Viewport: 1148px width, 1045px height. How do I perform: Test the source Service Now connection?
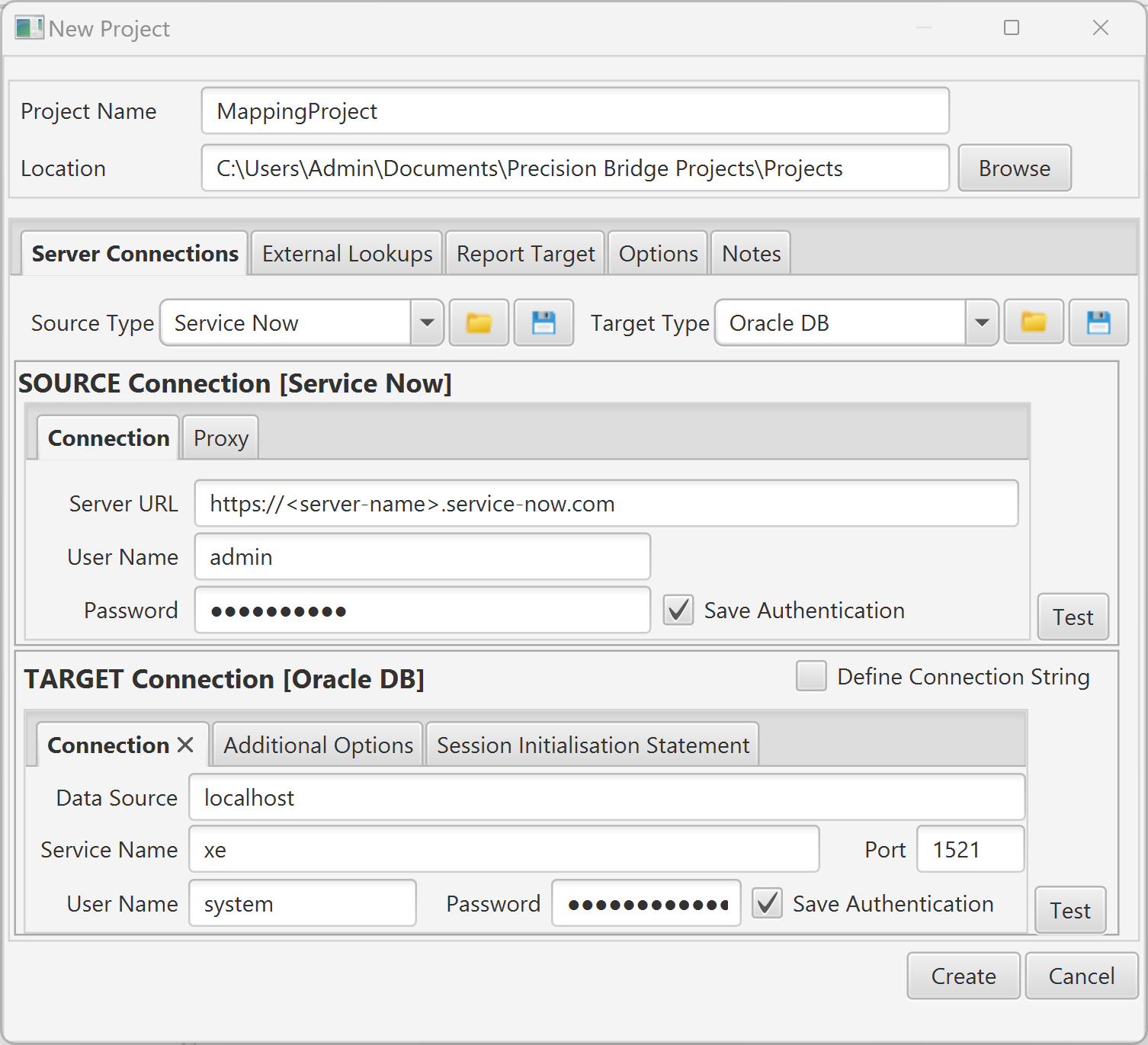pyautogui.click(x=1073, y=617)
